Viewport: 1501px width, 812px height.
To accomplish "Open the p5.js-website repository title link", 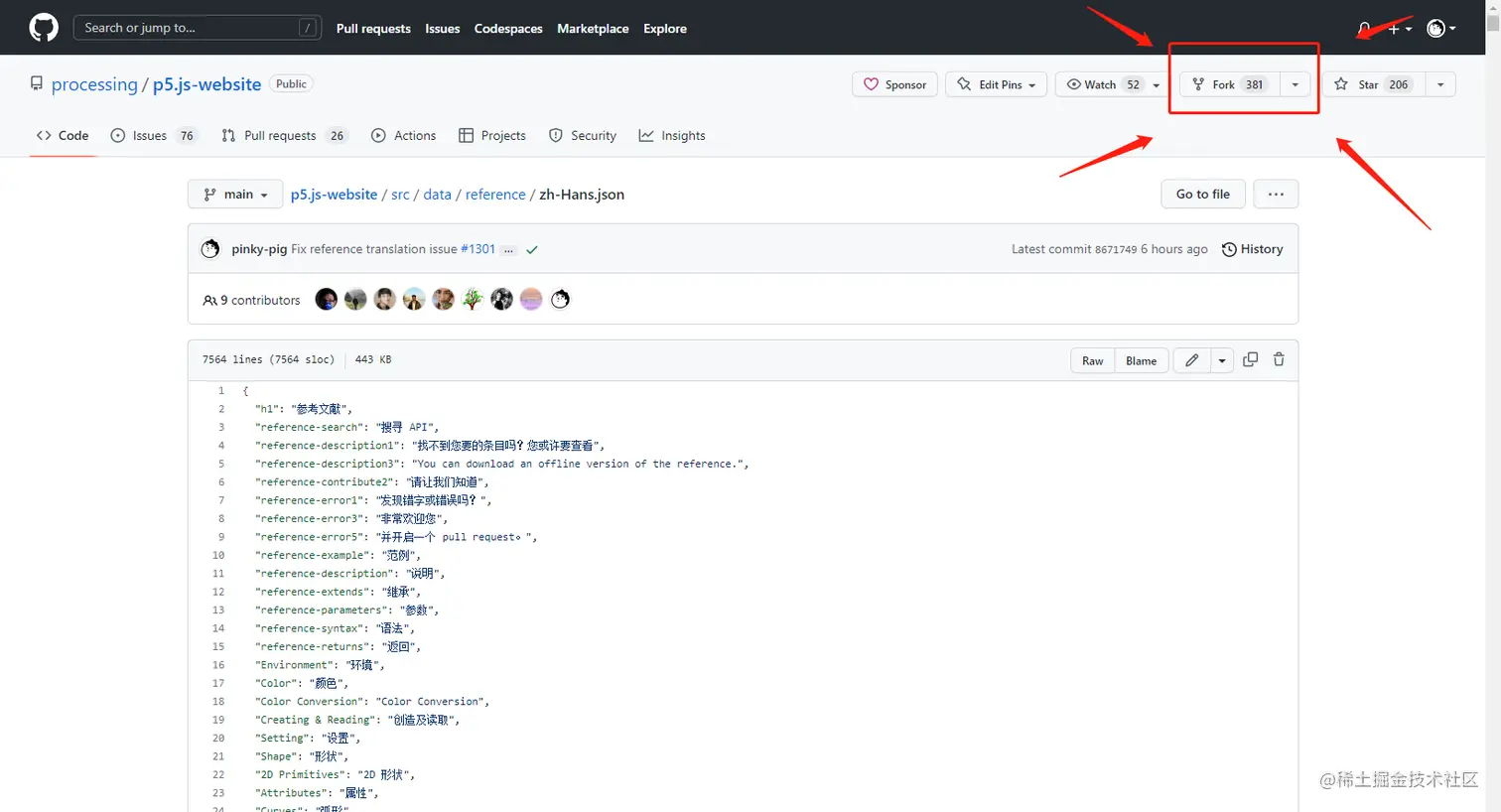I will (206, 84).
